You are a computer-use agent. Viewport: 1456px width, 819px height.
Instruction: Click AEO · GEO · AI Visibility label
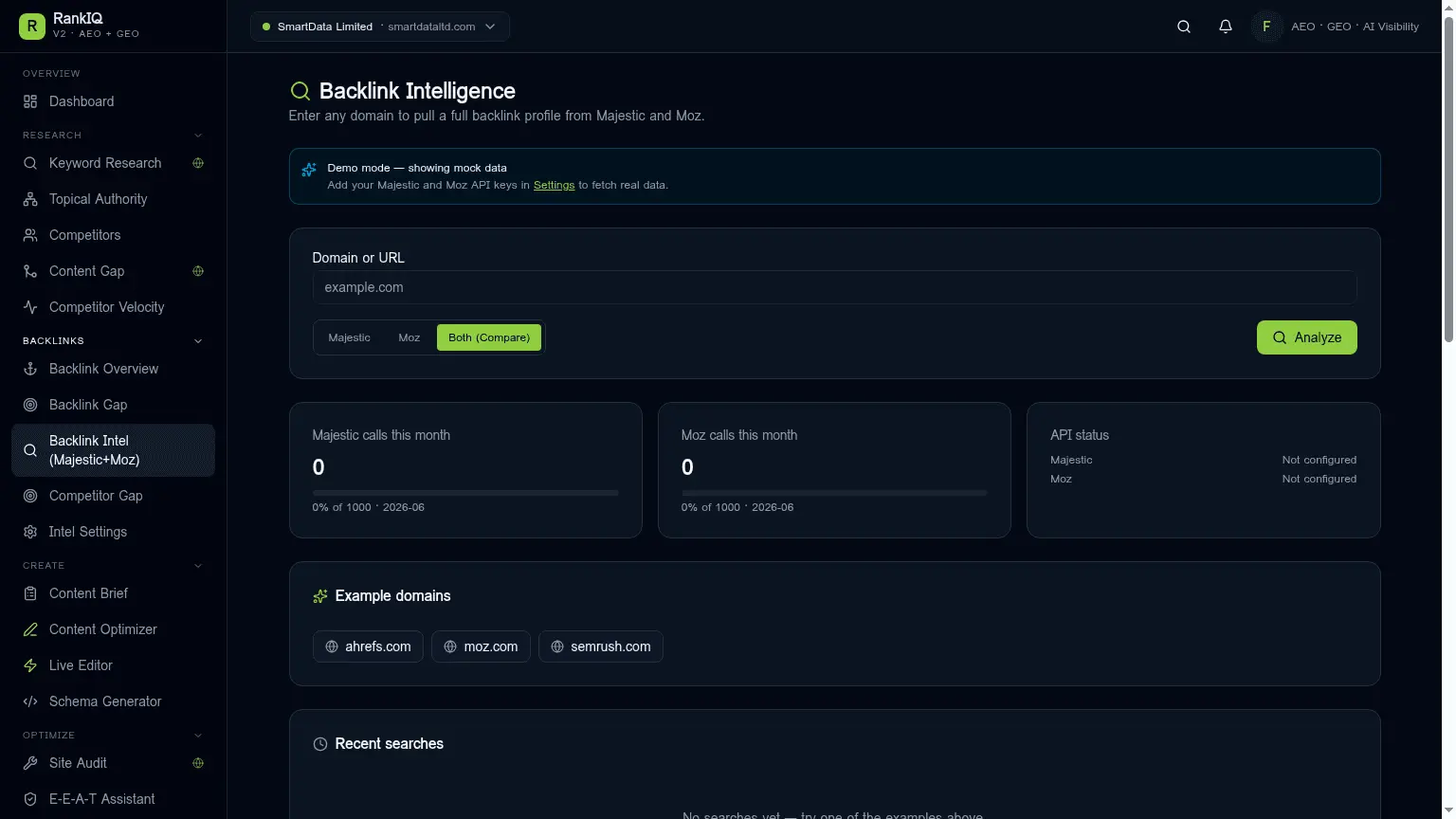click(x=1355, y=27)
